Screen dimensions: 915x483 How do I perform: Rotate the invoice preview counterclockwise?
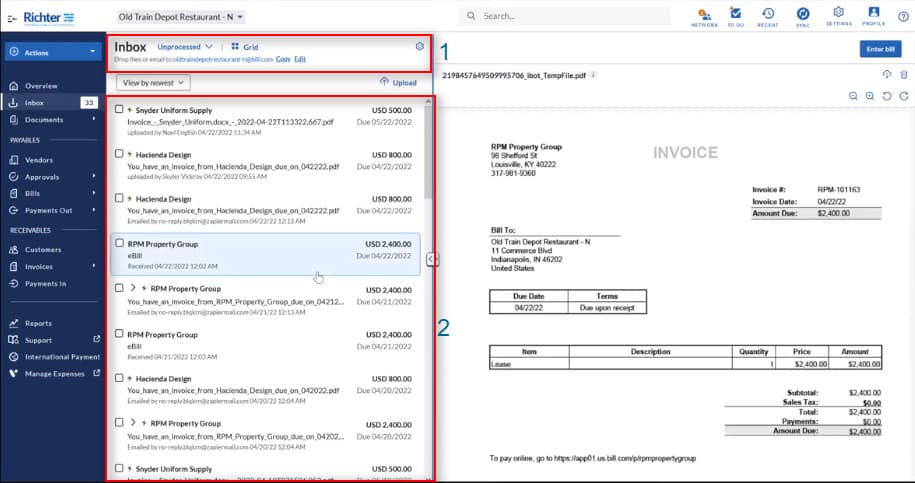887,96
